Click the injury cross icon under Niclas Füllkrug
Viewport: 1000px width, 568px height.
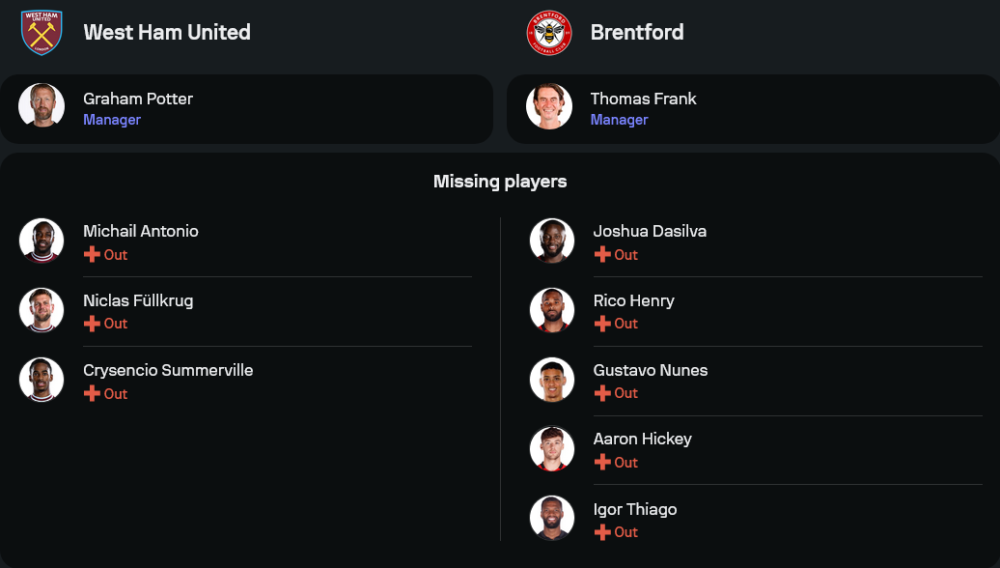tap(92, 324)
